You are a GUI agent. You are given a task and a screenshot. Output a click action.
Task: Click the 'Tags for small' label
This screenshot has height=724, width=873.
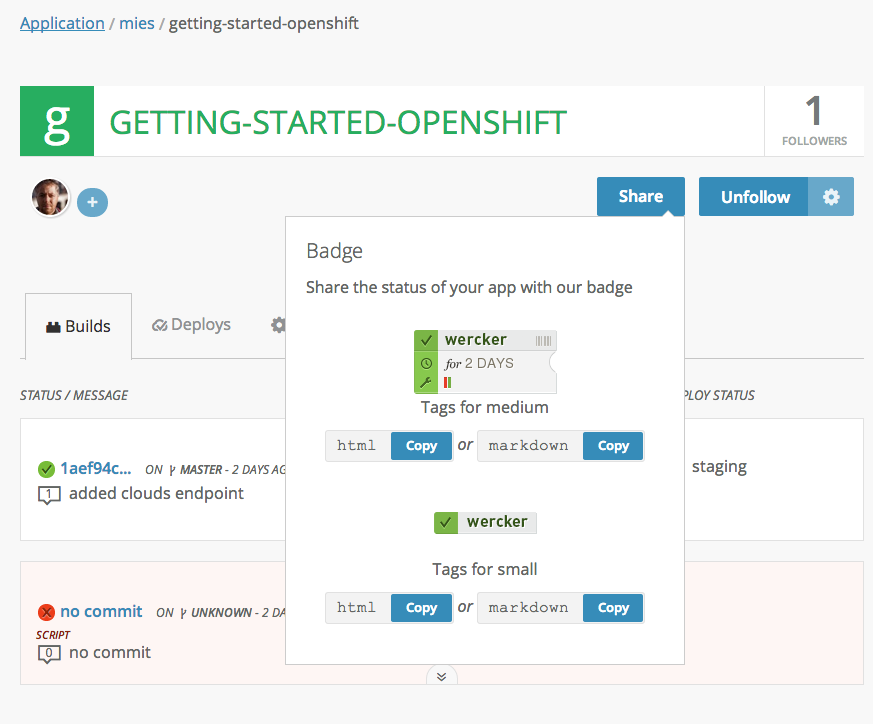485,569
